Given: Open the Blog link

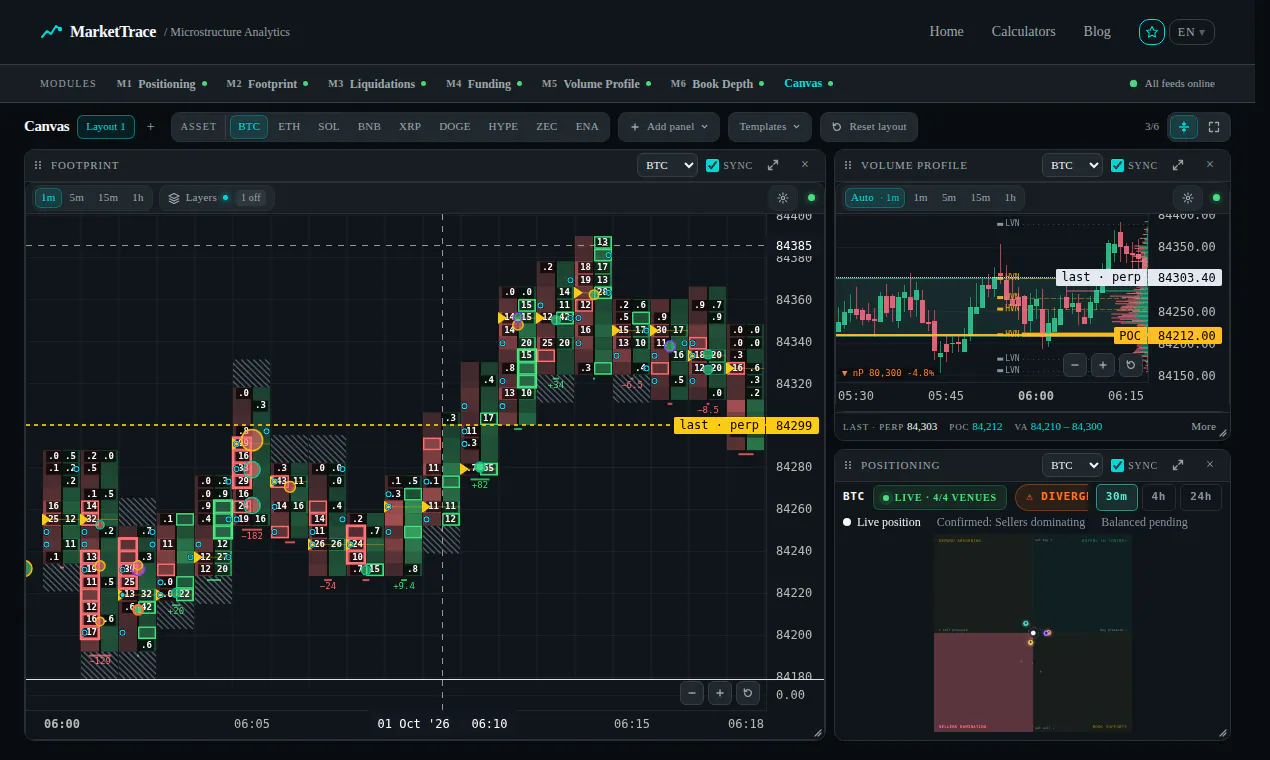Looking at the screenshot, I should pos(1097,32).
